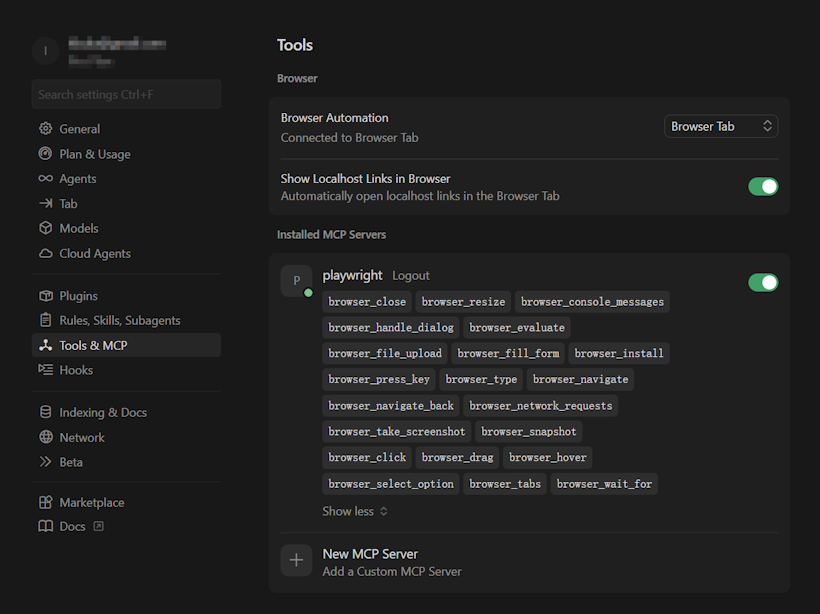Click the General gear icon in sidebar
Screen dimensions: 820x614
(x=45, y=129)
